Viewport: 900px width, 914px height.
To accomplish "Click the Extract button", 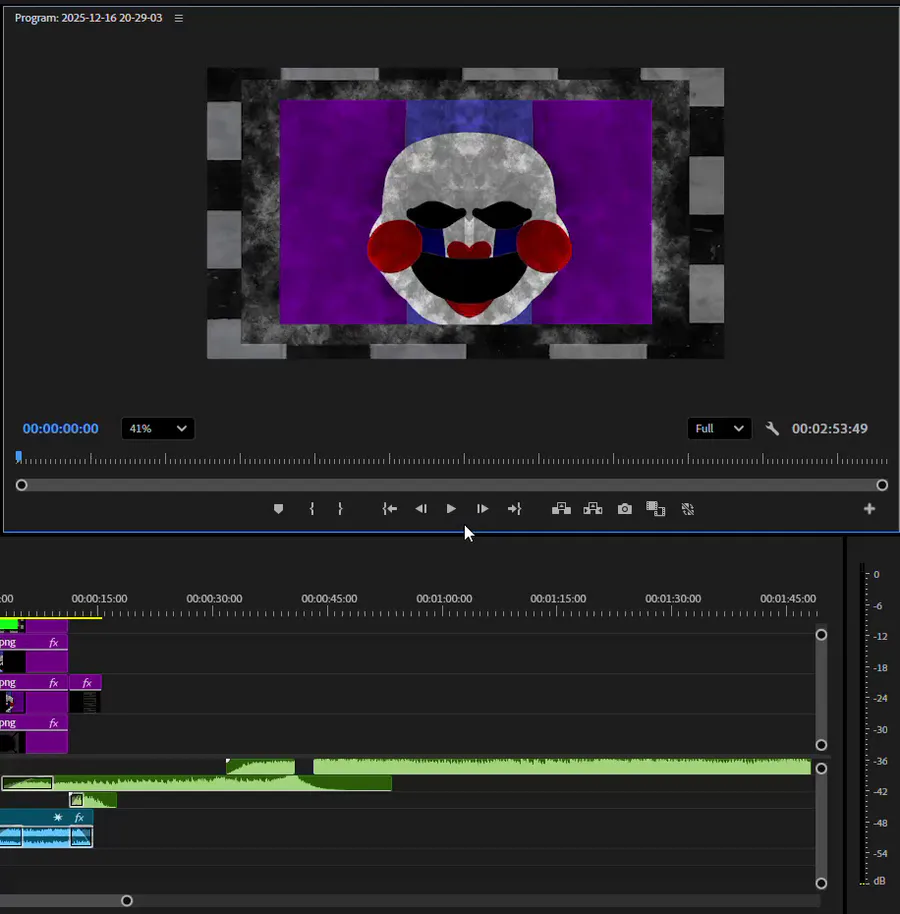I will click(593, 509).
